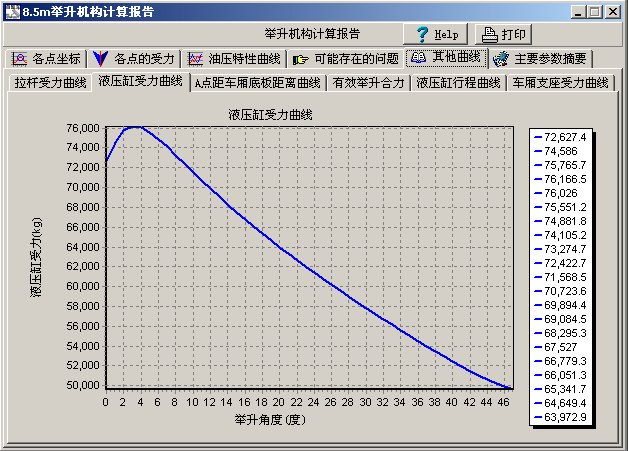Click the blue V icon beside 各点的受力
This screenshot has height=451, width=628.
(x=100, y=59)
